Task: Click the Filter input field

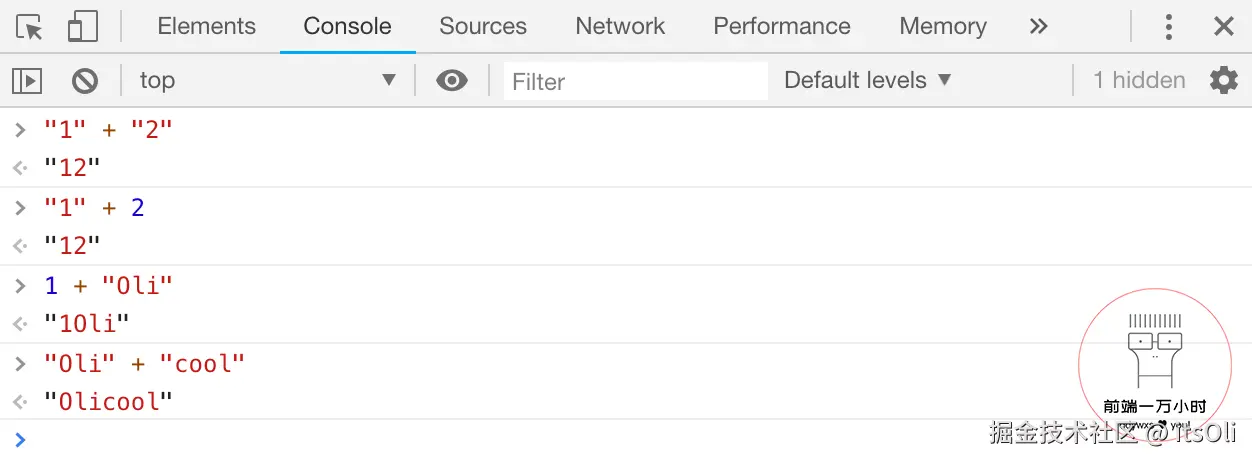Action: click(636, 81)
